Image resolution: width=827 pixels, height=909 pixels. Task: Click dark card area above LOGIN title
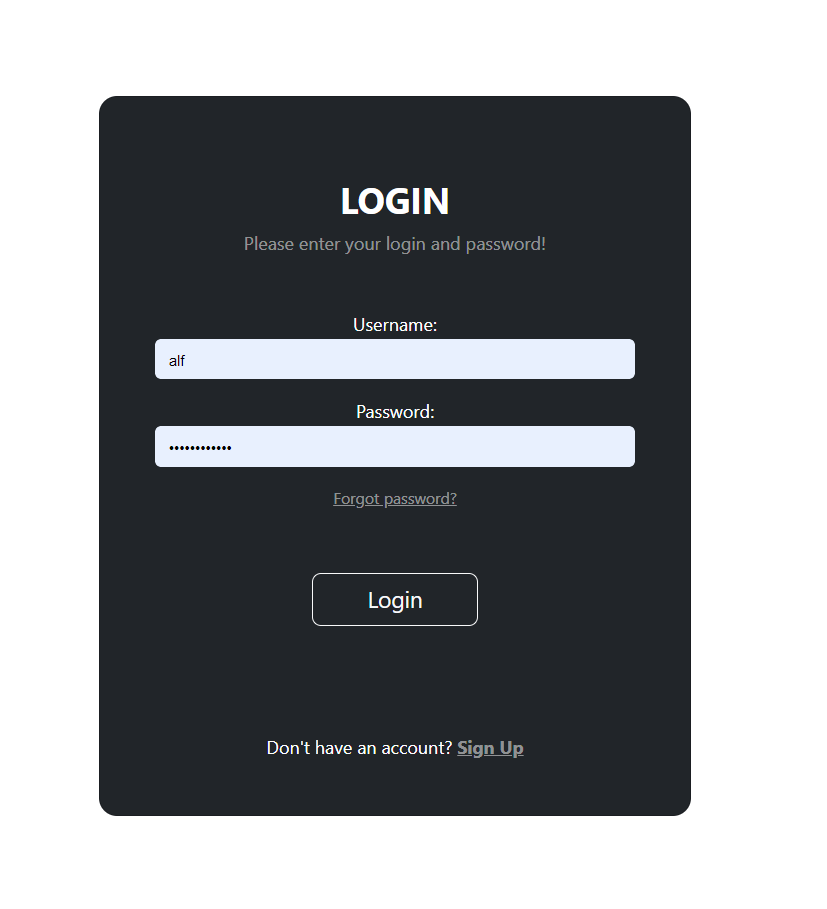click(395, 139)
